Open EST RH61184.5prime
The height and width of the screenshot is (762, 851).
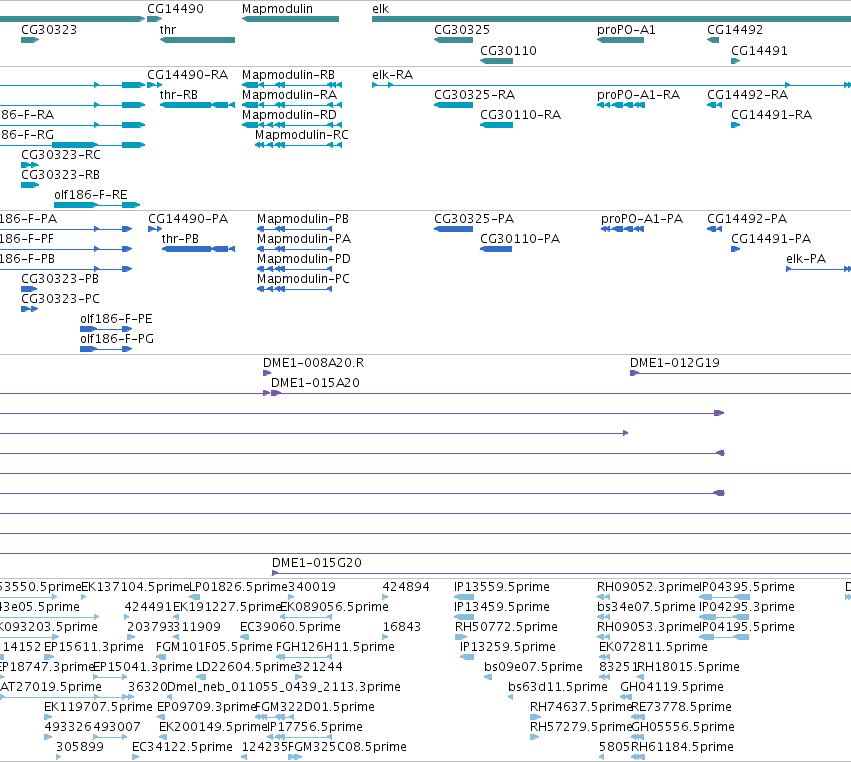click(682, 747)
